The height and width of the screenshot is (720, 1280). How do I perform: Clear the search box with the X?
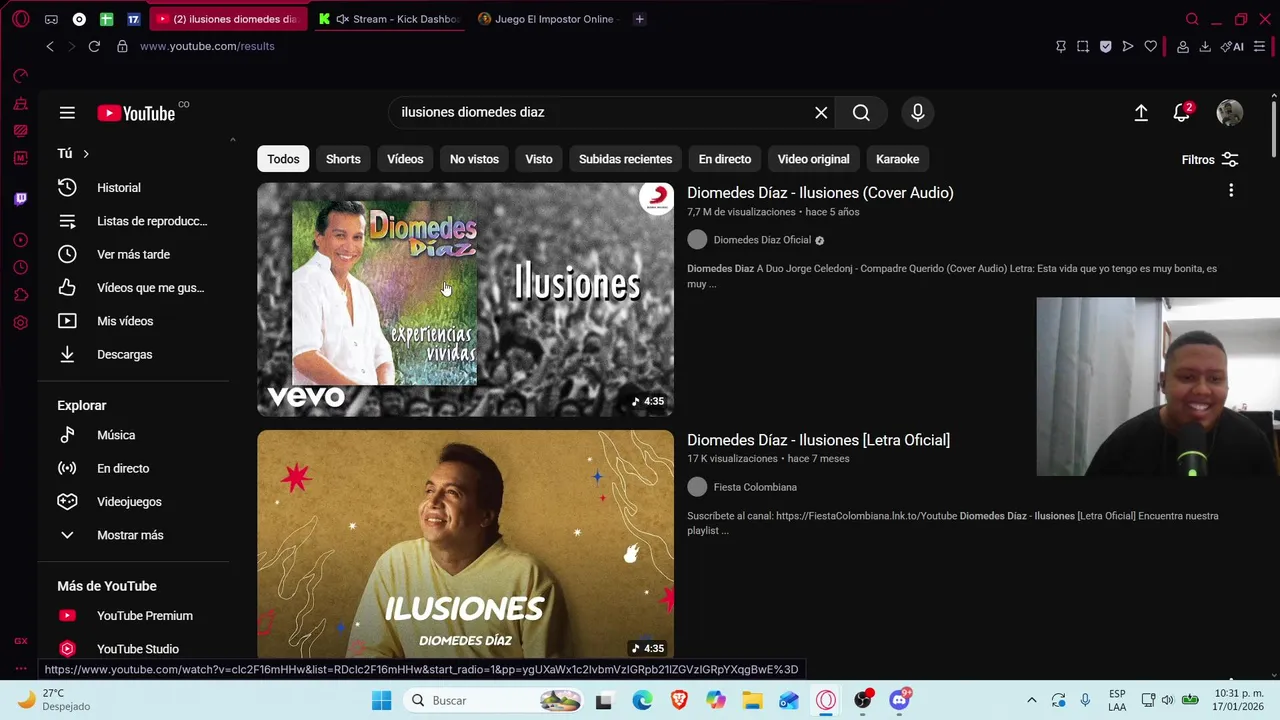821,113
